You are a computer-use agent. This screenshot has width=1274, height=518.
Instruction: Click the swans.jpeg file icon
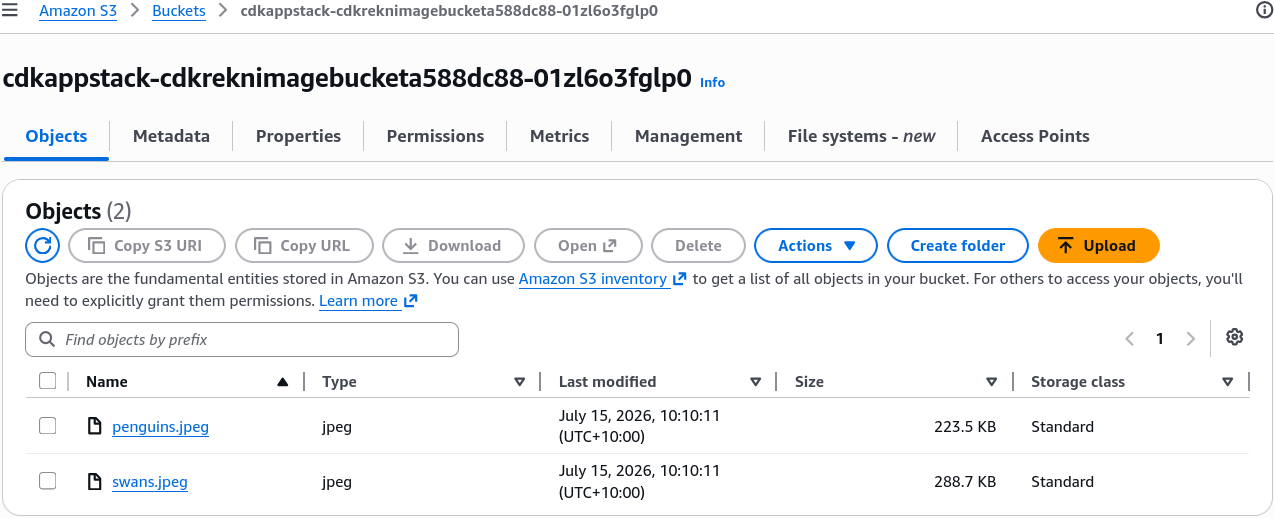[94, 482]
